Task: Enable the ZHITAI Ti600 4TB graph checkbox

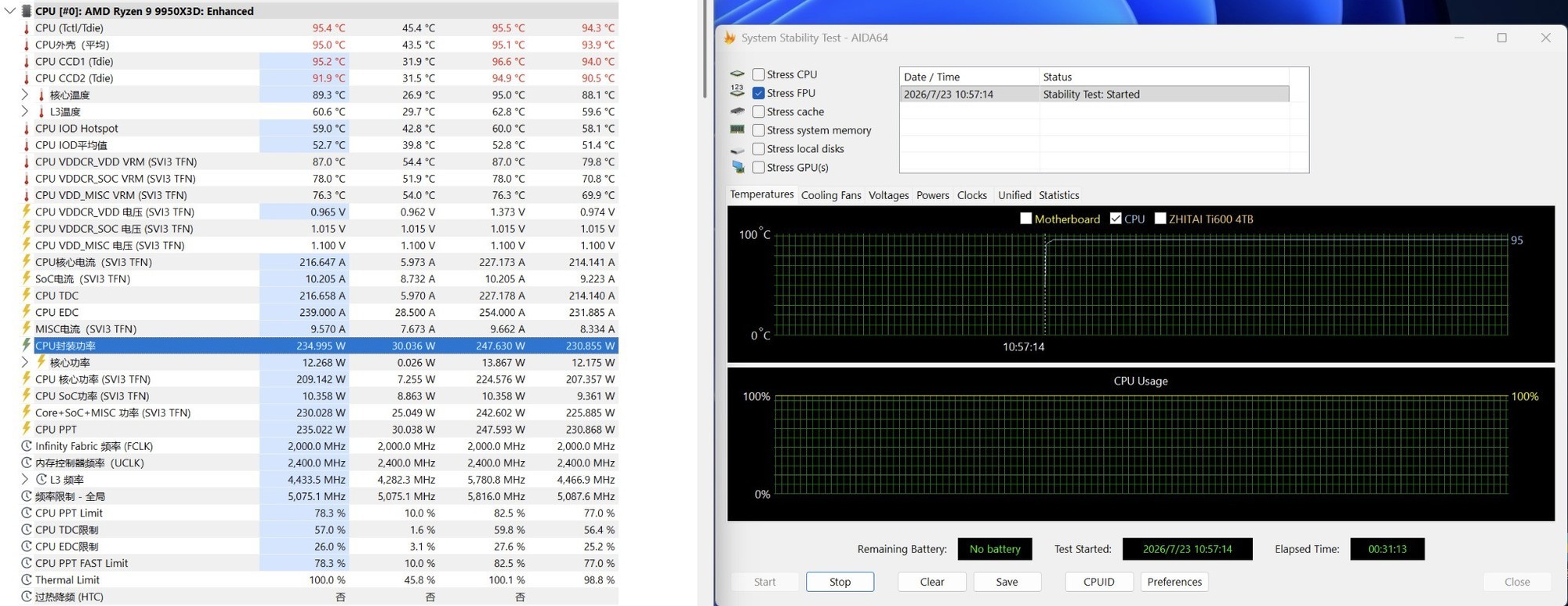Action: point(1160,219)
